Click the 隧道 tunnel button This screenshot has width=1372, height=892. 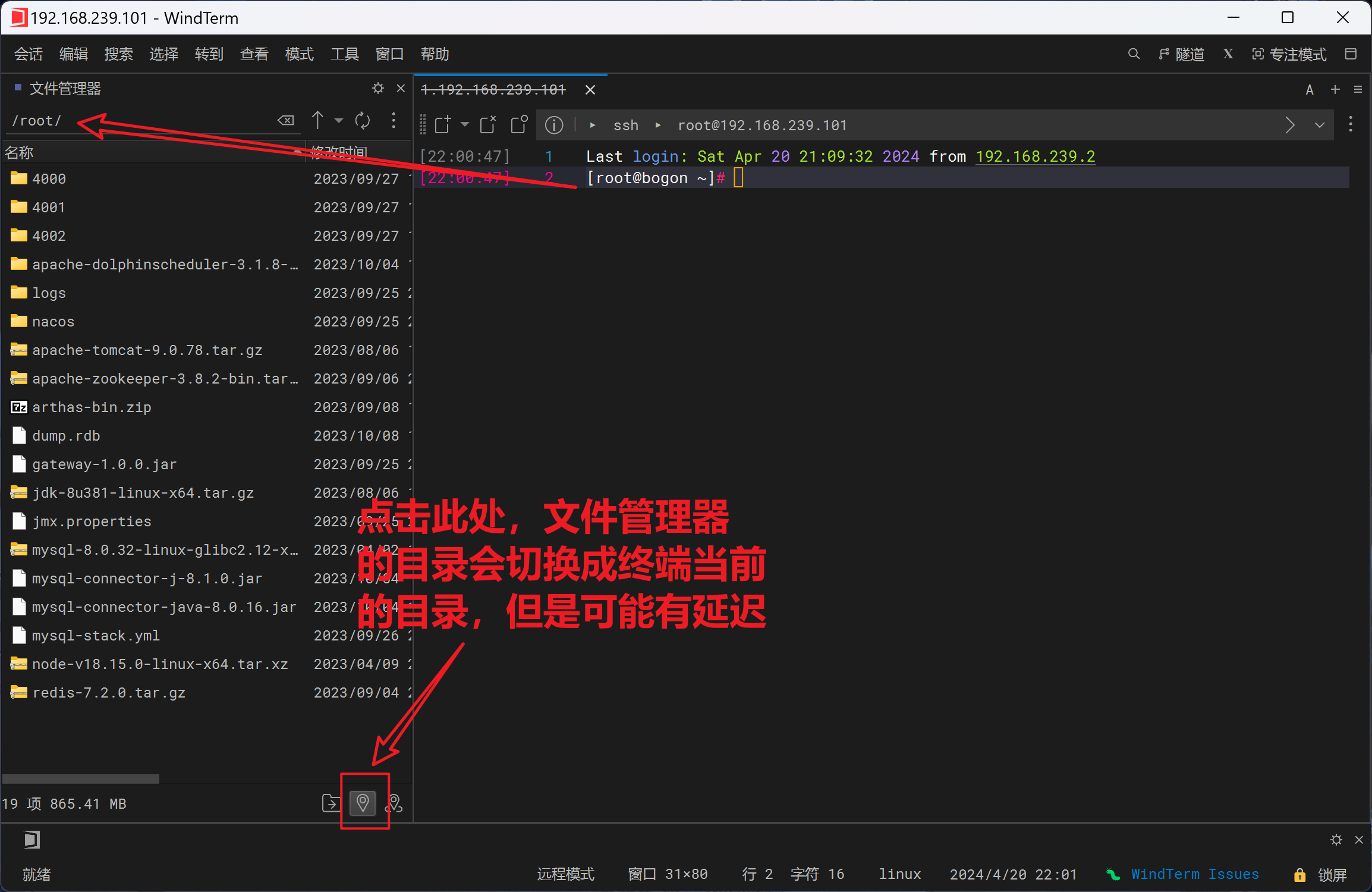click(x=1182, y=54)
